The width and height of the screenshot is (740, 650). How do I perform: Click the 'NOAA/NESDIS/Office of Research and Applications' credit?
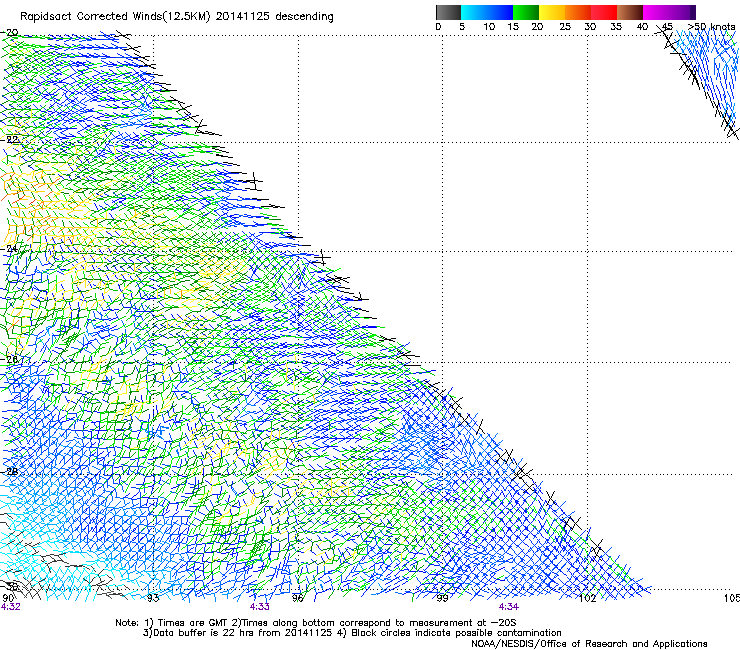tap(589, 644)
